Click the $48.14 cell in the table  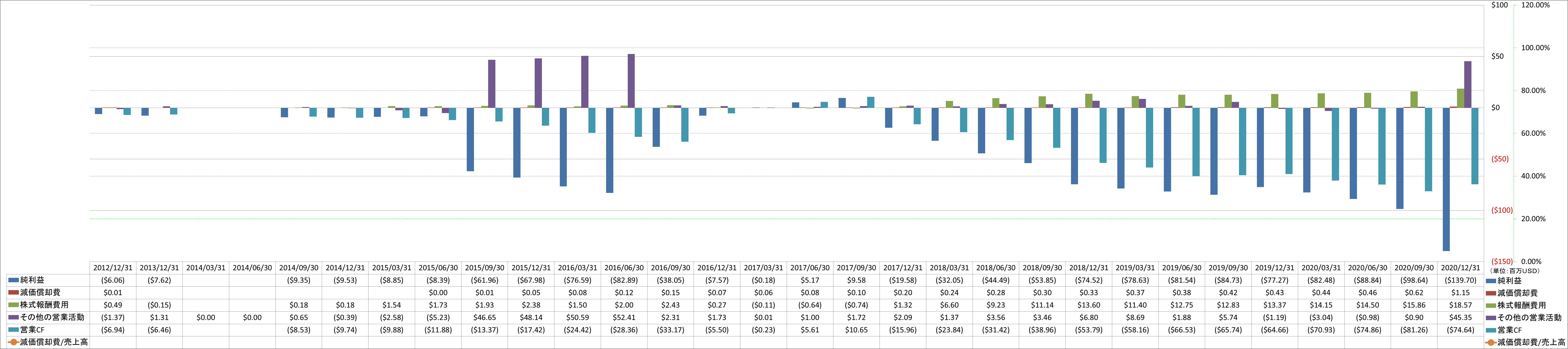pos(531,317)
